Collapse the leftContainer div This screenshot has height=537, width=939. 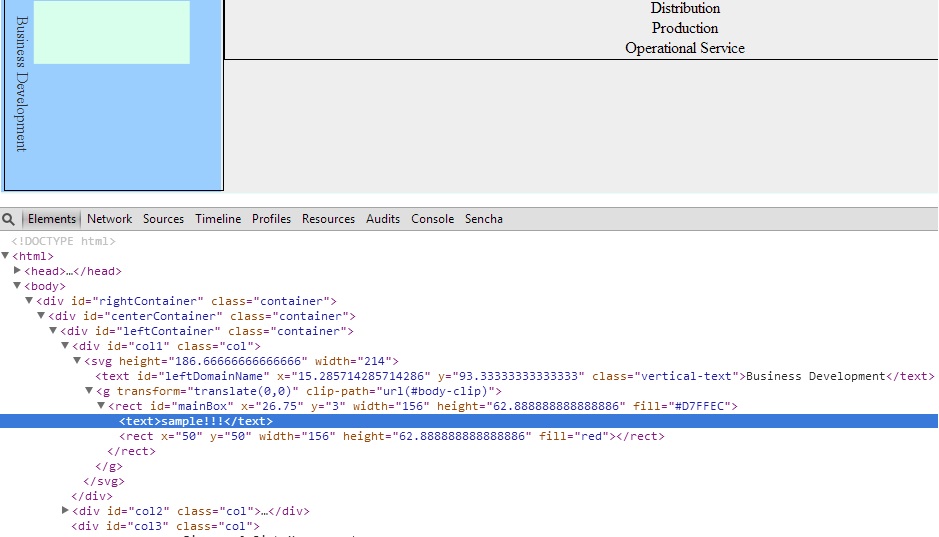click(x=53, y=330)
